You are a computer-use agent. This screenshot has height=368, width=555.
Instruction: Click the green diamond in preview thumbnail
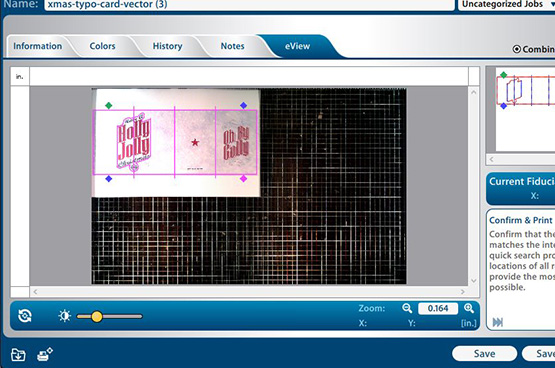tap(503, 75)
